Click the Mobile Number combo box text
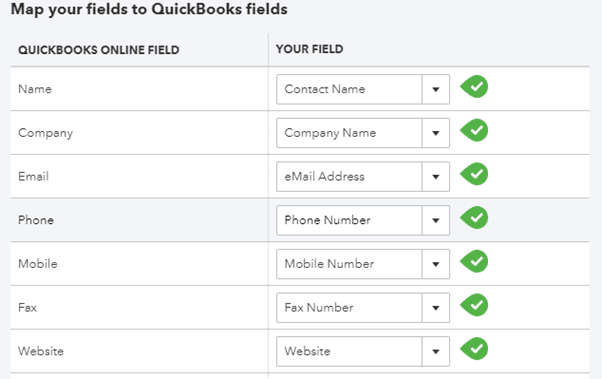This screenshot has width=602, height=379. (329, 264)
